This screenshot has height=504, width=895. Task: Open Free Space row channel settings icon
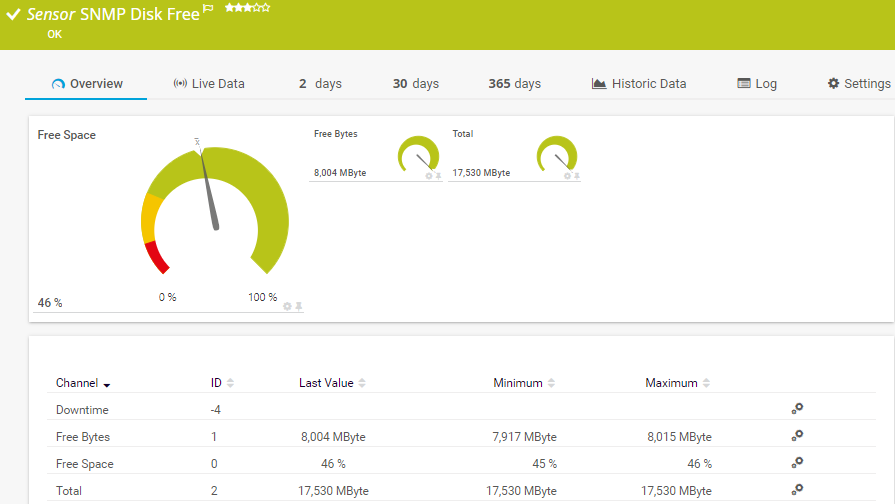point(797,462)
